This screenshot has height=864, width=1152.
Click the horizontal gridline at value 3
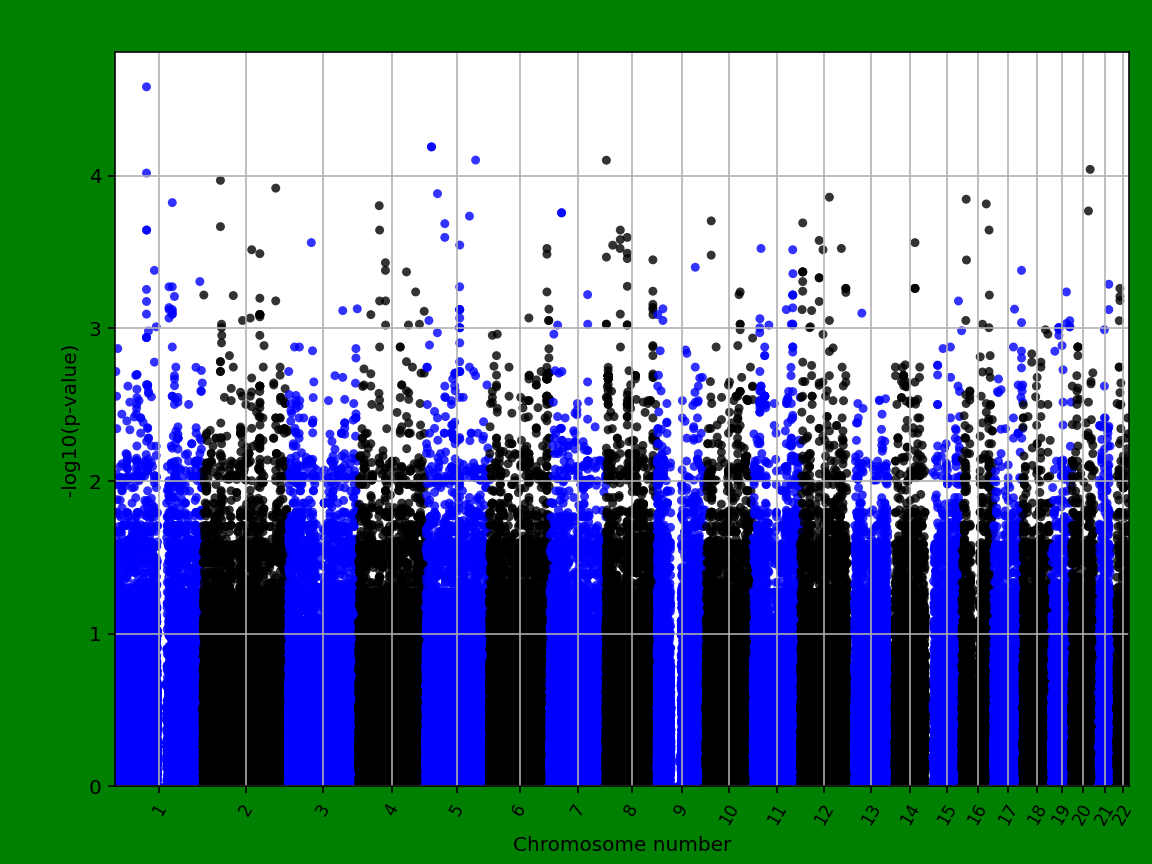click(600, 330)
